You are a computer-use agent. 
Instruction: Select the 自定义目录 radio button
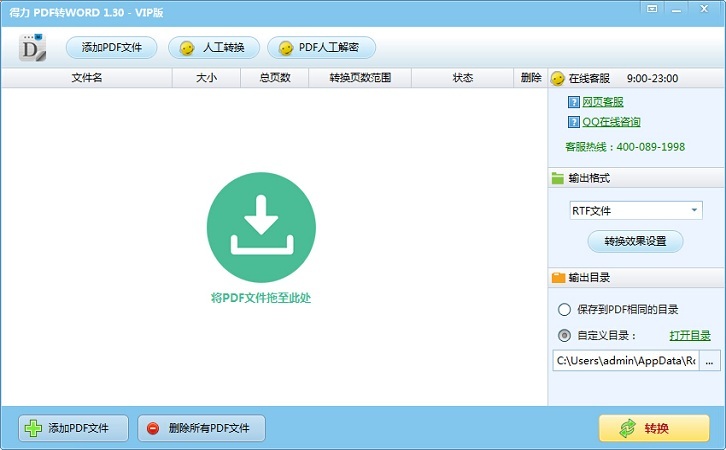pos(565,335)
